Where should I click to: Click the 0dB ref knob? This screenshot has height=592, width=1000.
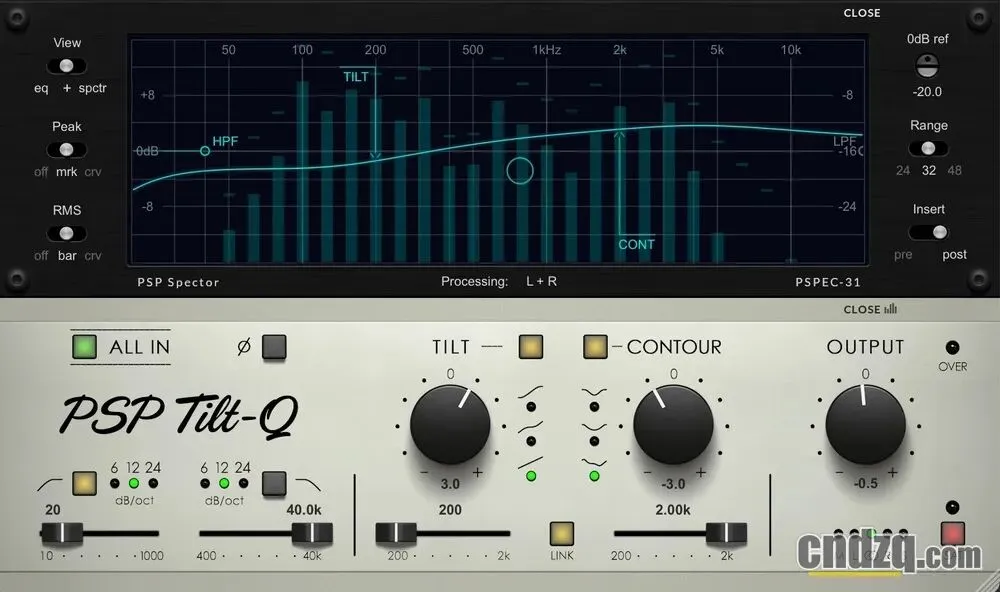click(927, 66)
